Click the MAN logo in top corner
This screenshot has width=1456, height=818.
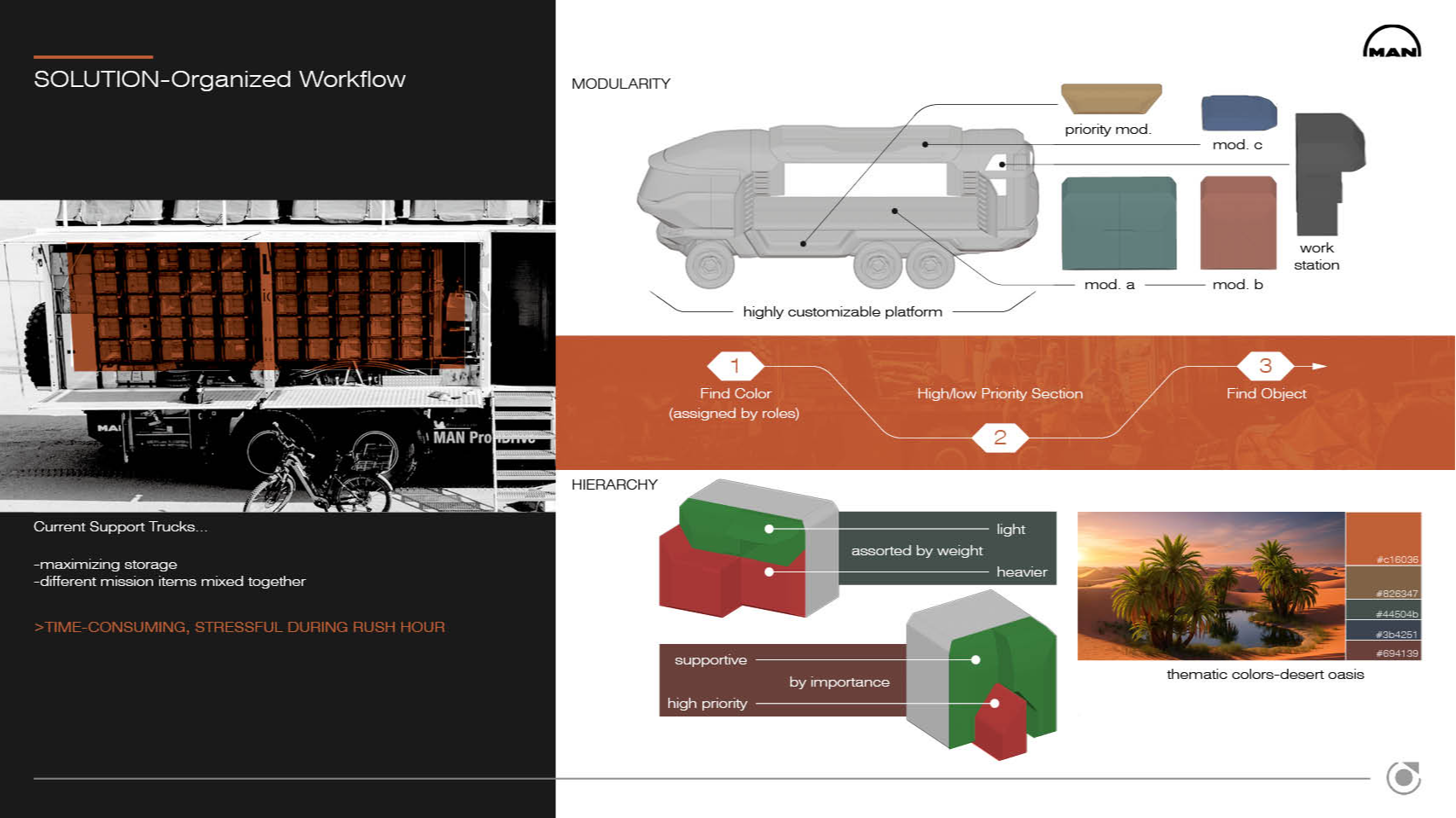pyautogui.click(x=1392, y=41)
